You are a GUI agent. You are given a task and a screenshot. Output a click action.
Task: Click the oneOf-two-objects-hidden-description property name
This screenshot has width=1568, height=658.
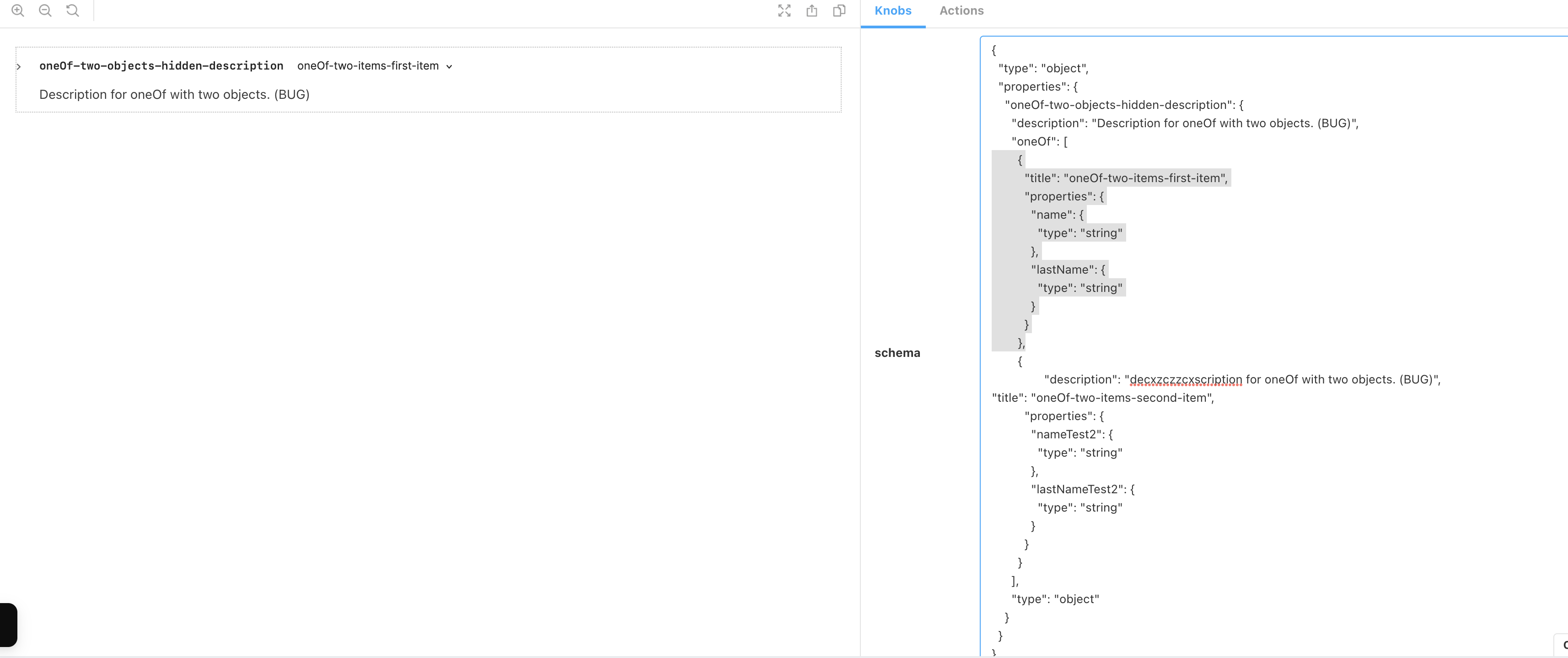161,66
